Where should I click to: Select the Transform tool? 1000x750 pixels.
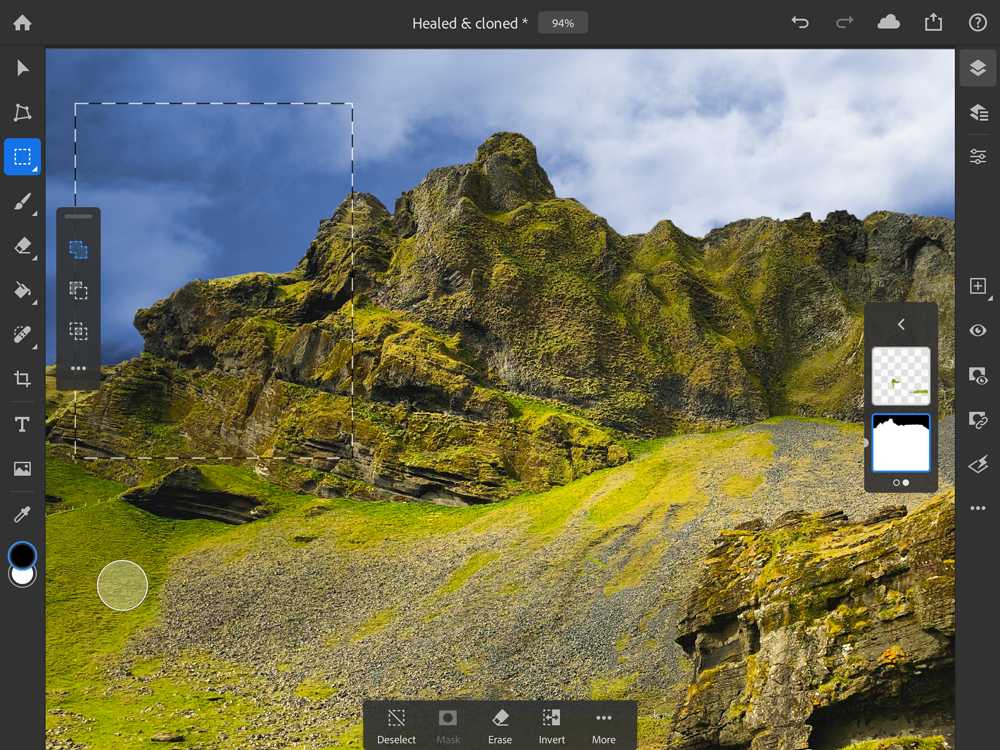[x=22, y=113]
